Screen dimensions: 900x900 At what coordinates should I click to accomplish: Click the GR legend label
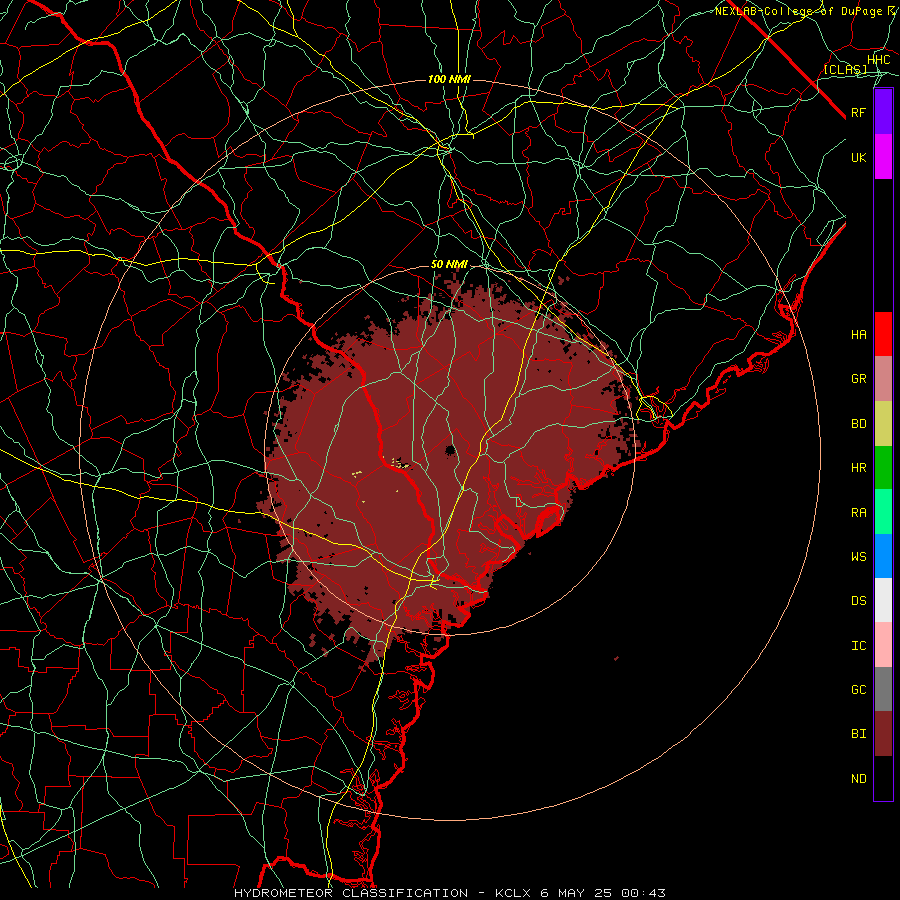[859, 379]
